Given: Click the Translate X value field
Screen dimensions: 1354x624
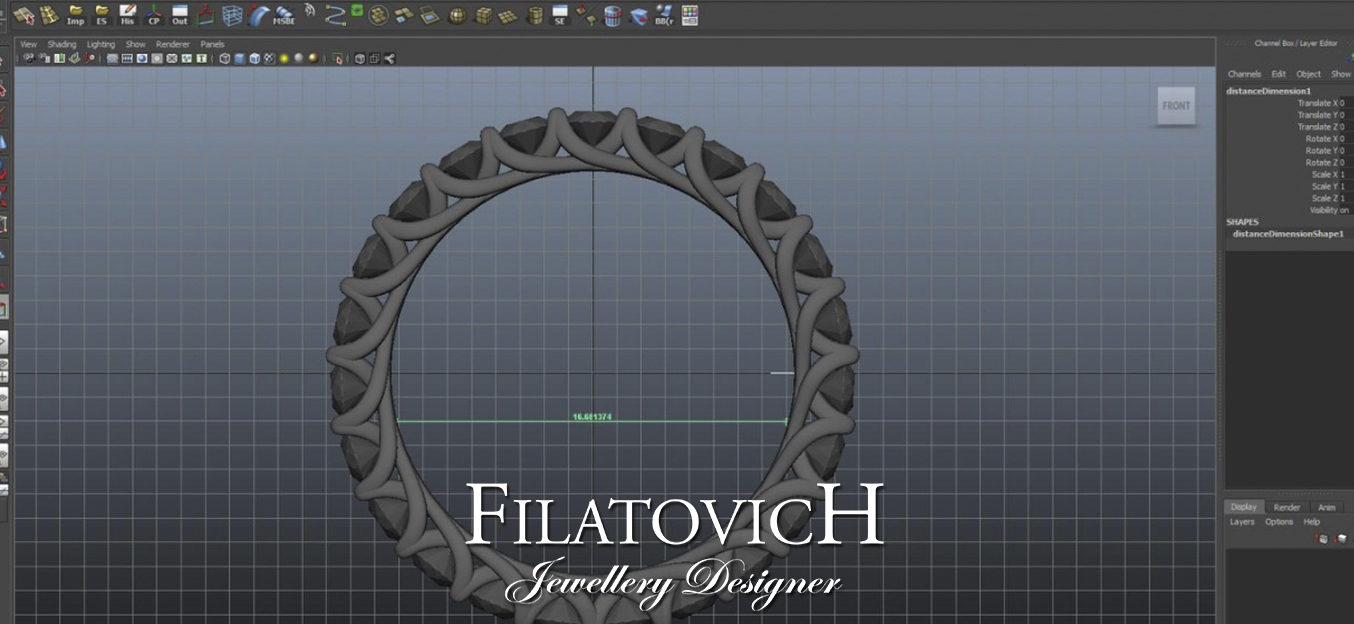Looking at the screenshot, I should click(x=1345, y=103).
